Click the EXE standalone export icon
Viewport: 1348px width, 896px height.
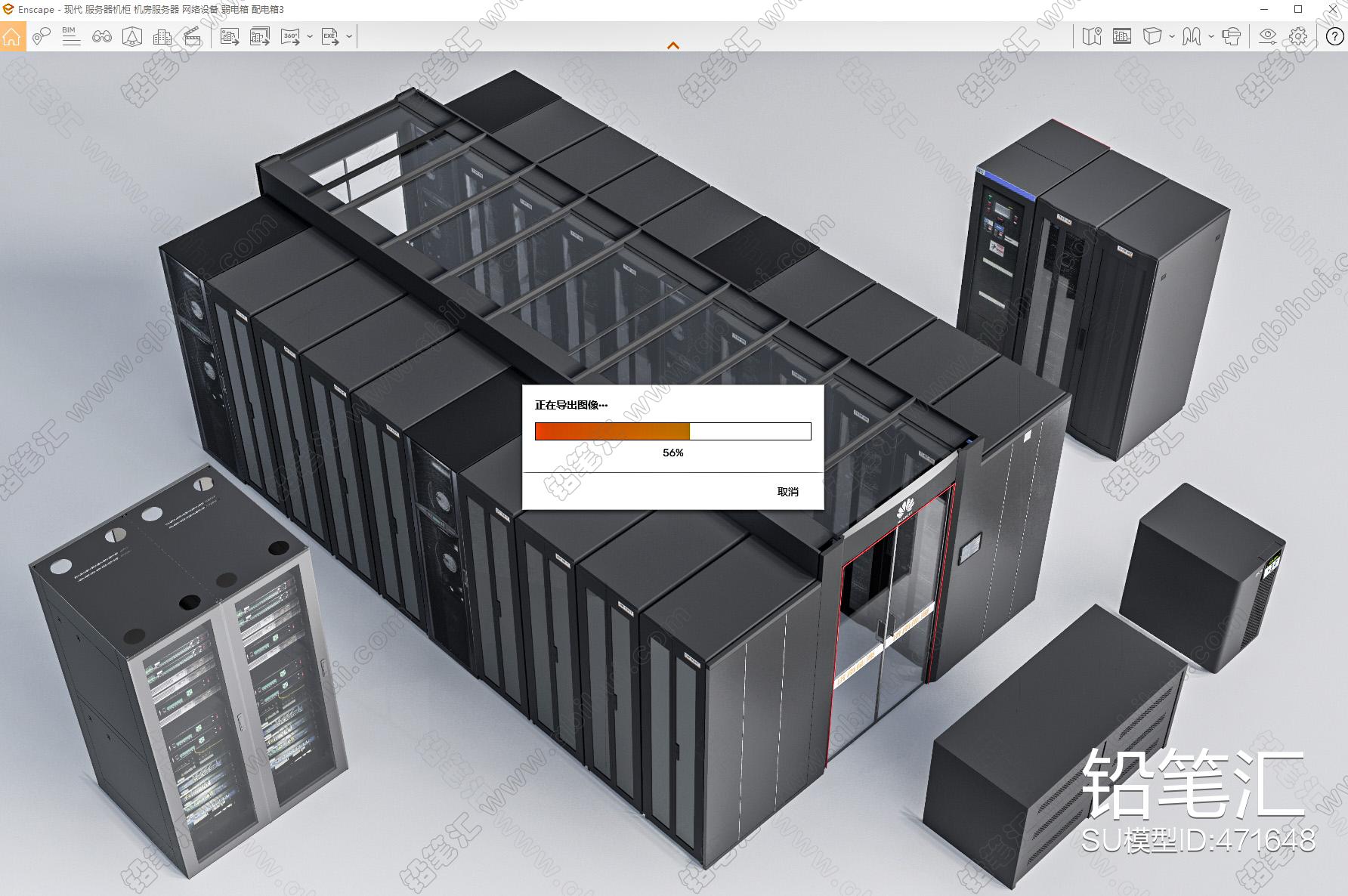coord(330,36)
